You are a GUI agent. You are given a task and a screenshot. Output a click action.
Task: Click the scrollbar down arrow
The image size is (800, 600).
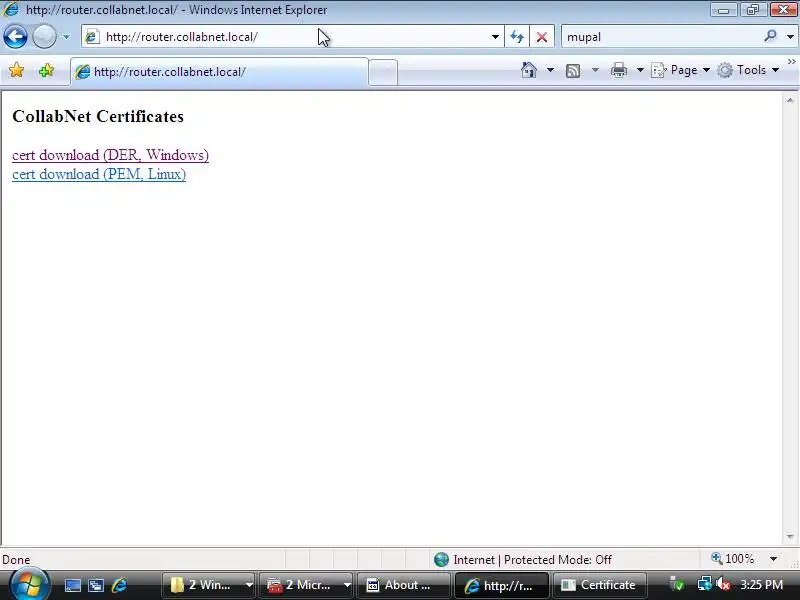tap(790, 537)
